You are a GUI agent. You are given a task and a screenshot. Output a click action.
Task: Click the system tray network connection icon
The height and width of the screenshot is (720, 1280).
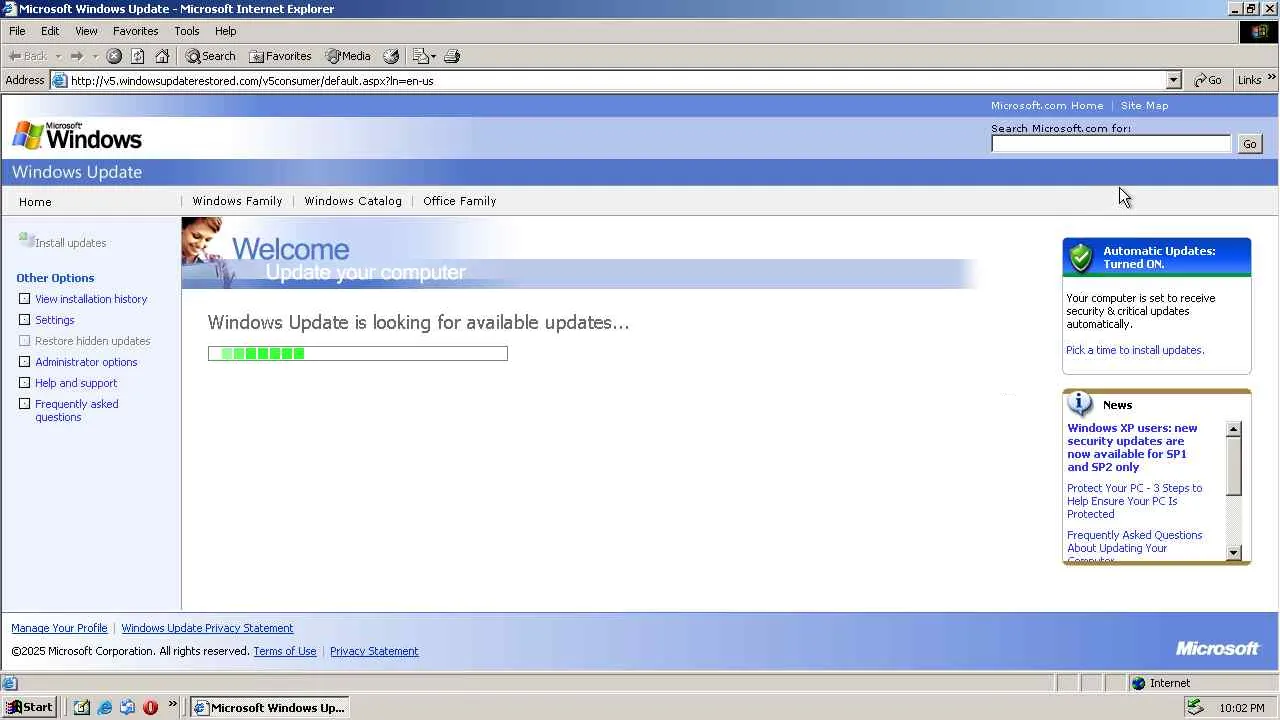[x=1194, y=707]
